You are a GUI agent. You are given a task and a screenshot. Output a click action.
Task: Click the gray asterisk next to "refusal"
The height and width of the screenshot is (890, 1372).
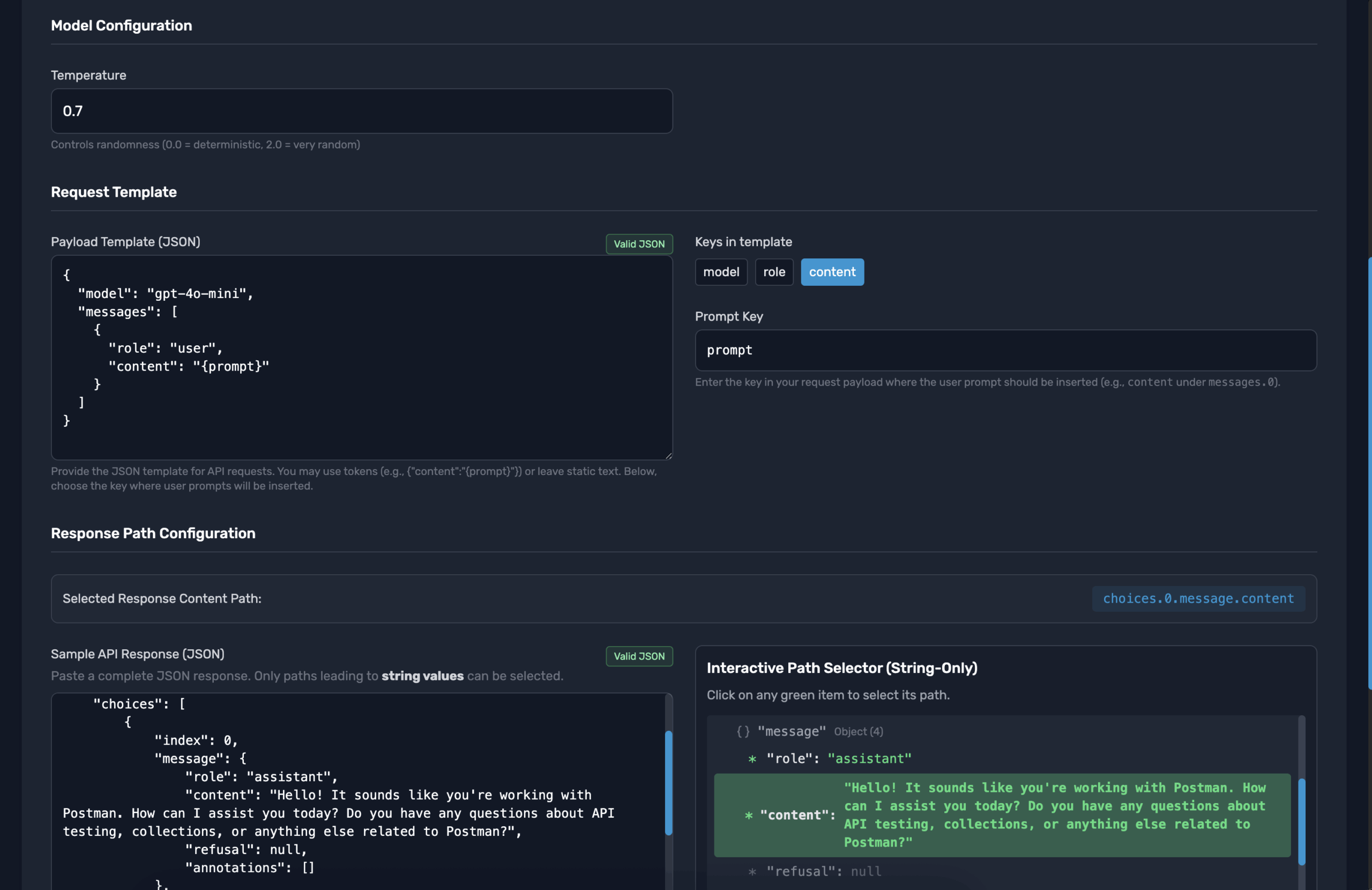tap(752, 872)
